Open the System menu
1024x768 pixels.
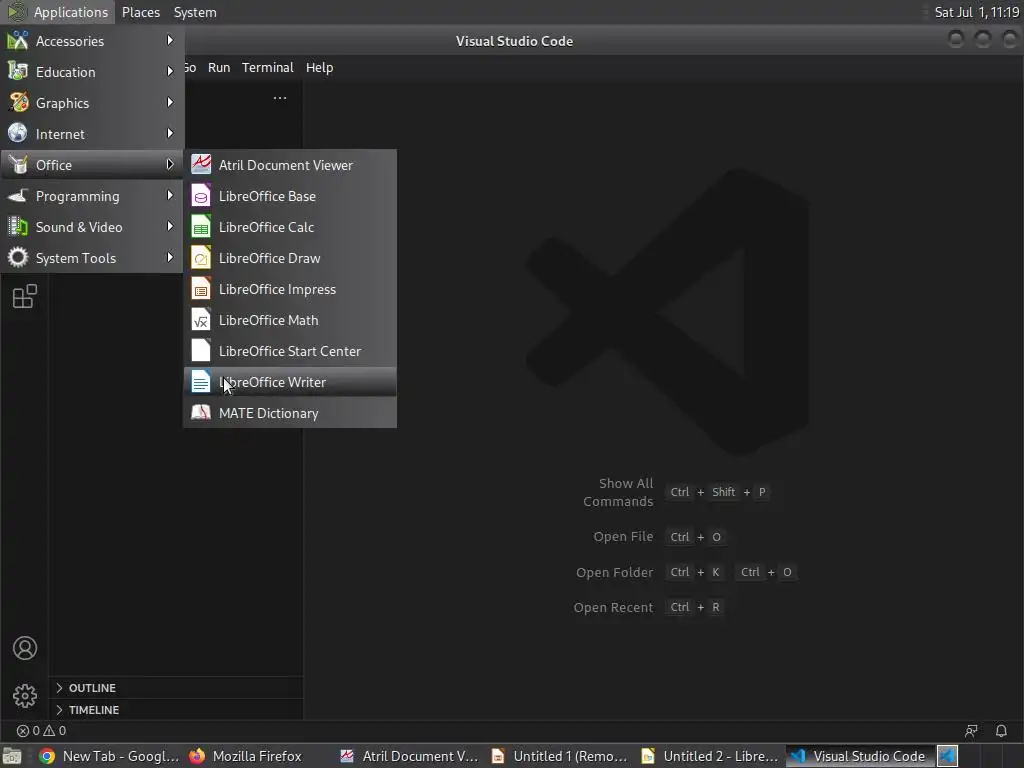tap(195, 12)
